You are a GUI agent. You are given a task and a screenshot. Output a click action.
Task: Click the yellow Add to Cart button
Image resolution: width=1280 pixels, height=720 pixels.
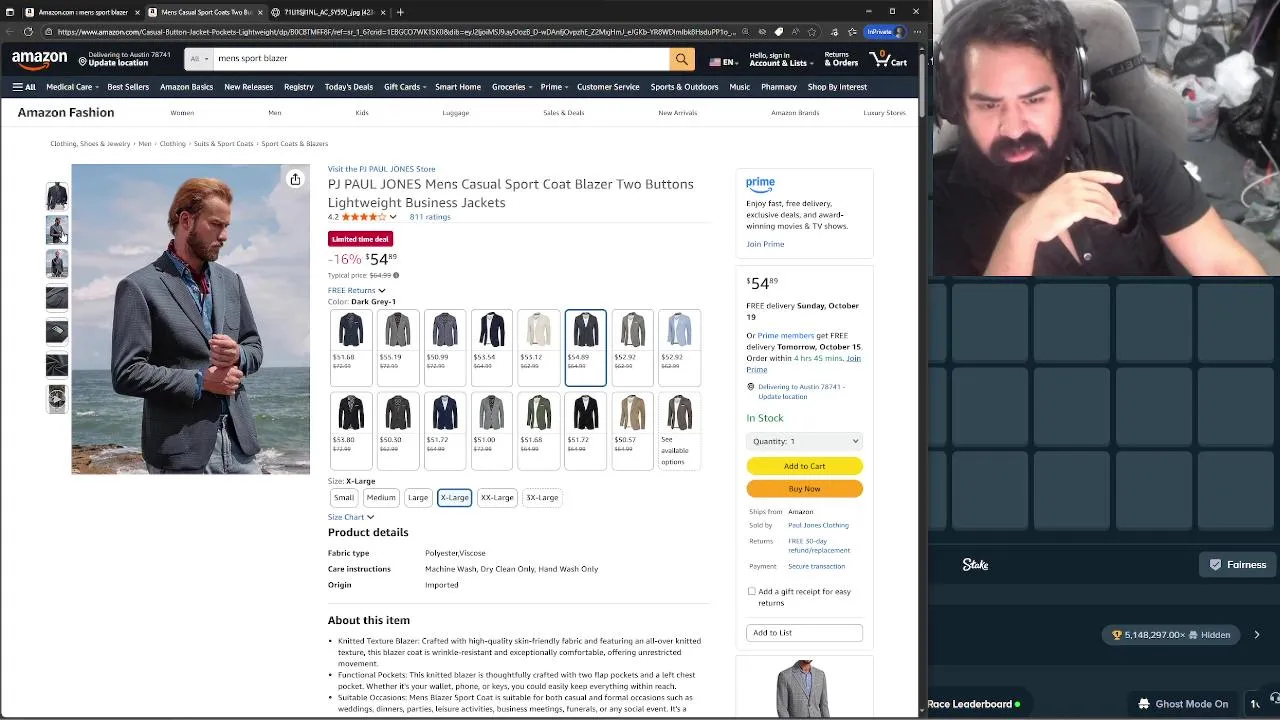(x=804, y=466)
